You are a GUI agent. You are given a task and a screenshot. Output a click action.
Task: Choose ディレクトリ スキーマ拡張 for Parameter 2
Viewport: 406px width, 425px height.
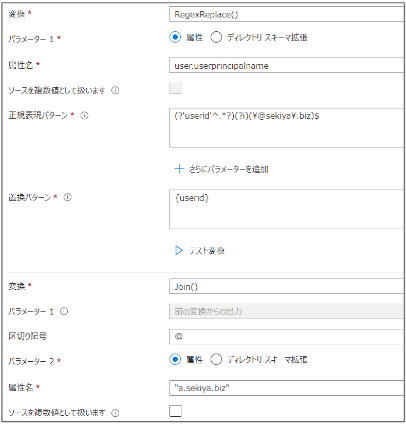click(216, 360)
